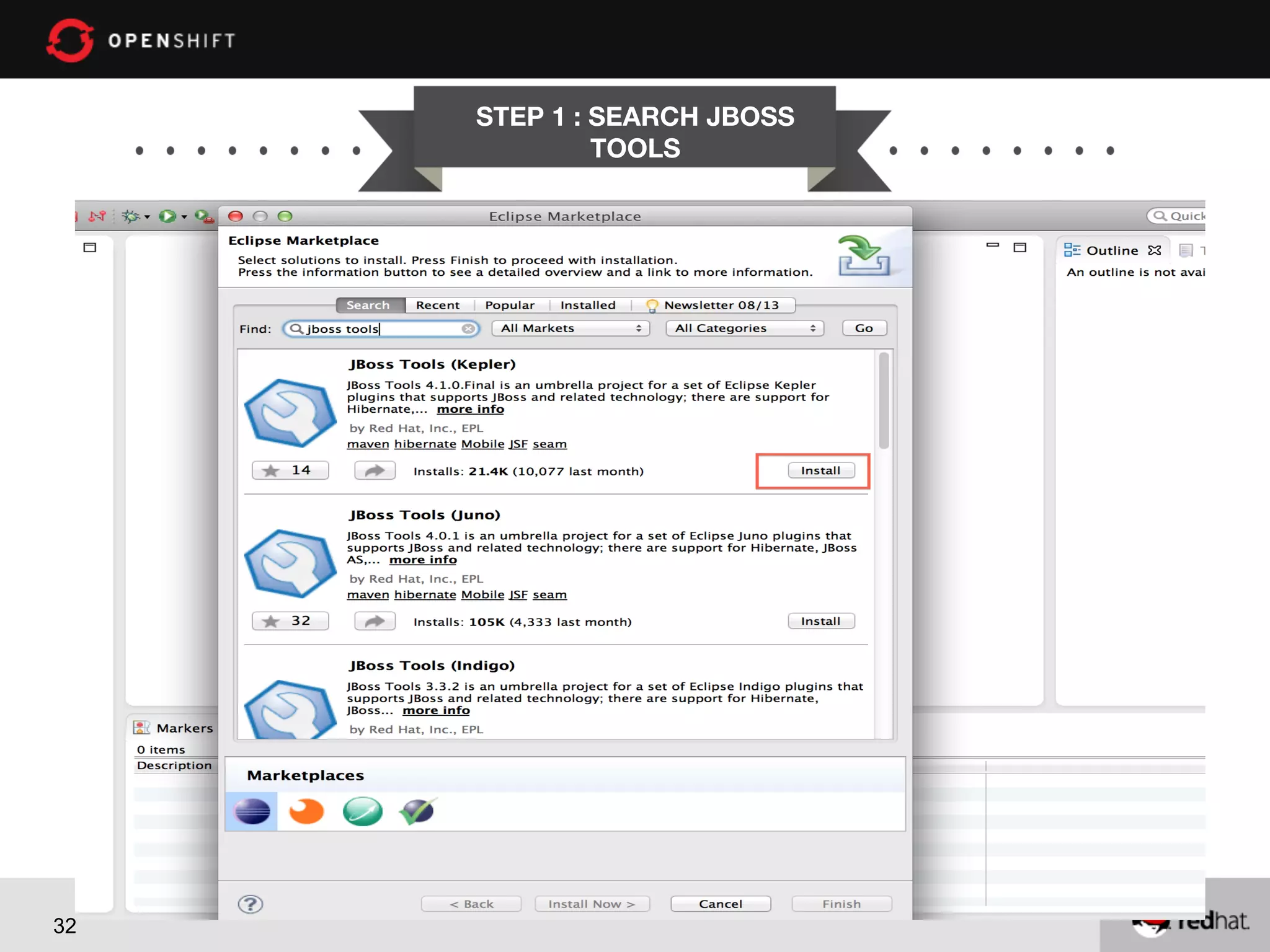Viewport: 1270px width, 952px height.
Task: Clear the jboss tools search text
Action: (469, 328)
